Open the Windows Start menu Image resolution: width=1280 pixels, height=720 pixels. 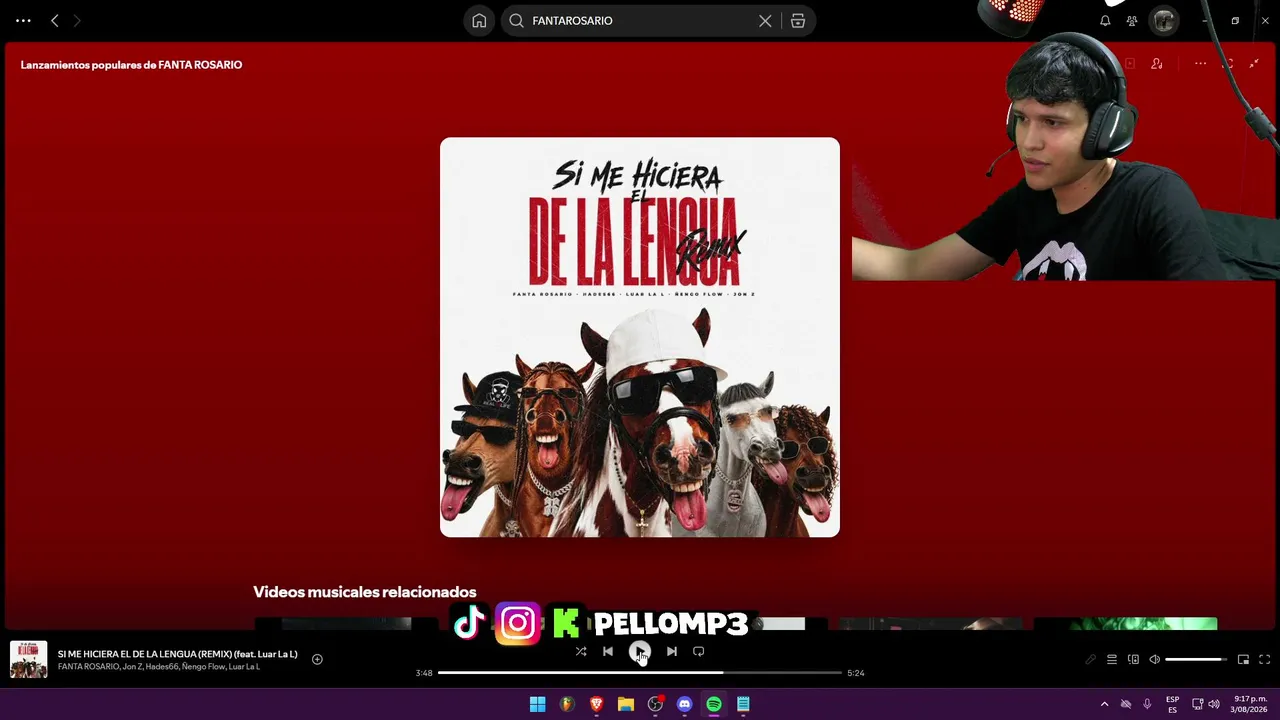tap(537, 704)
